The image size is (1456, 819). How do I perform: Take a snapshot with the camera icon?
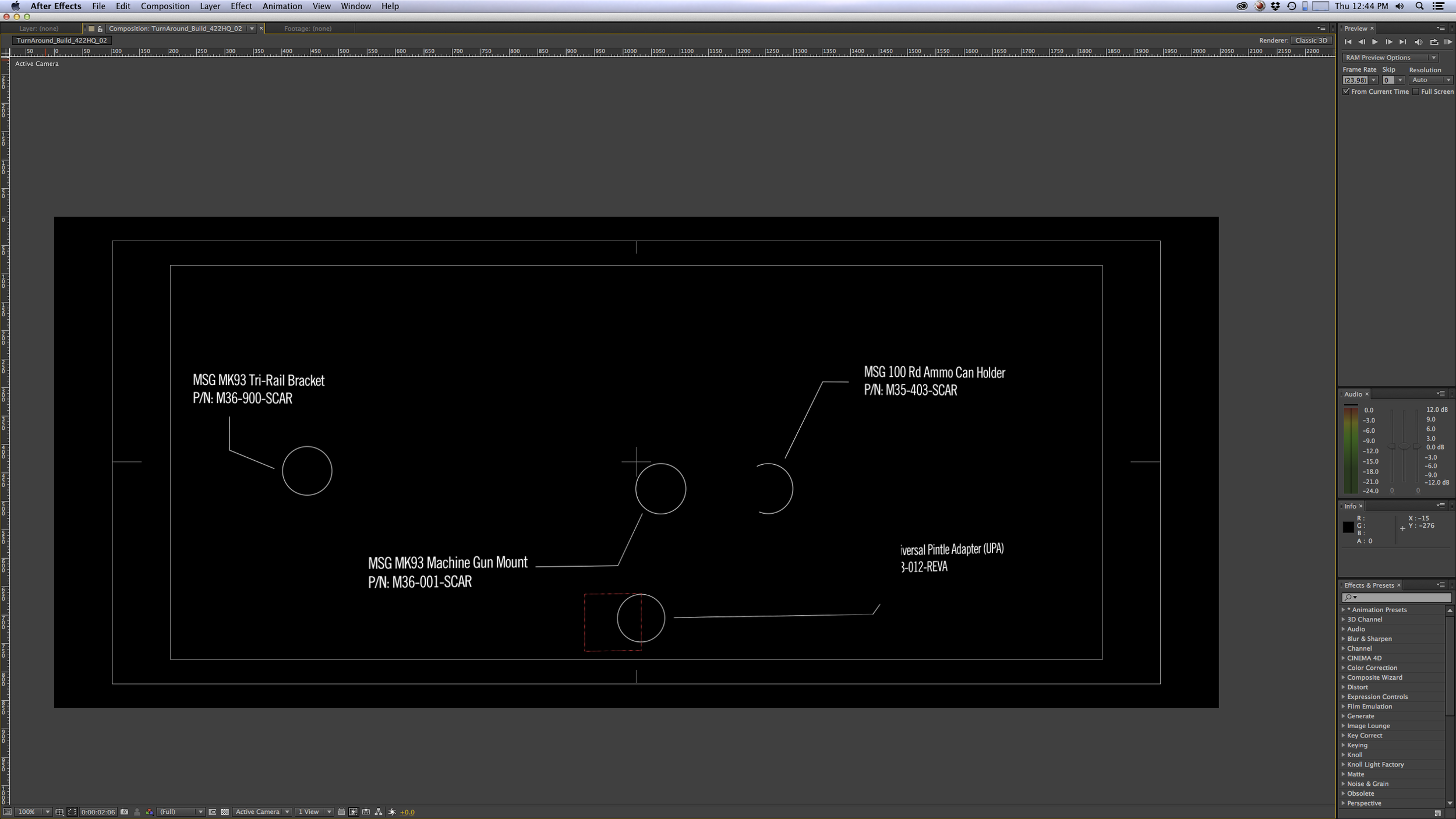coord(124,812)
